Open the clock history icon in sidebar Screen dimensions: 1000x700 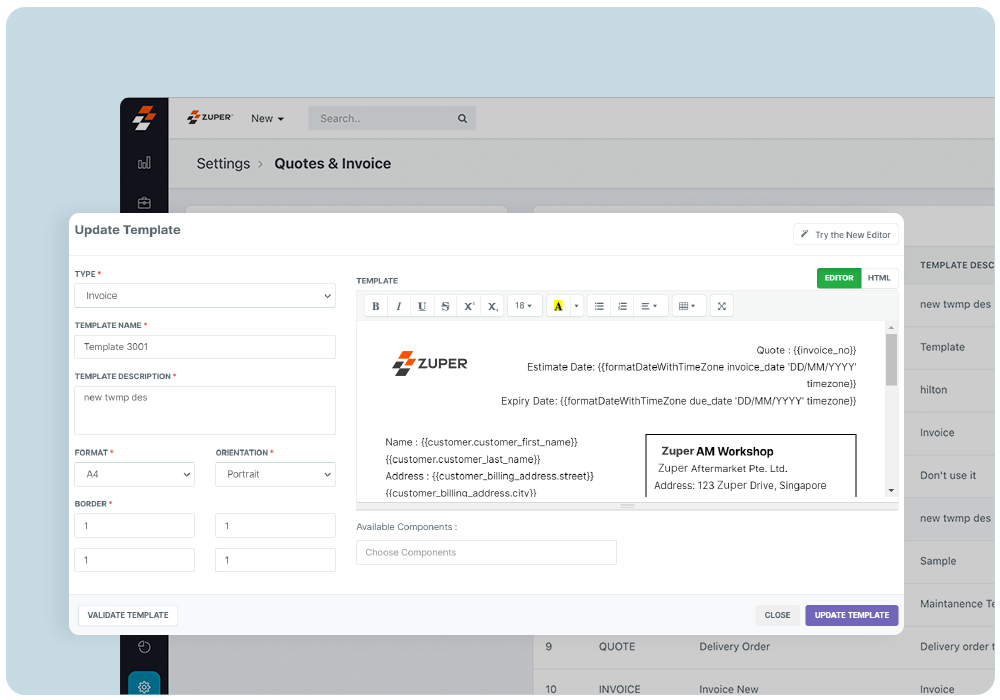click(x=144, y=646)
